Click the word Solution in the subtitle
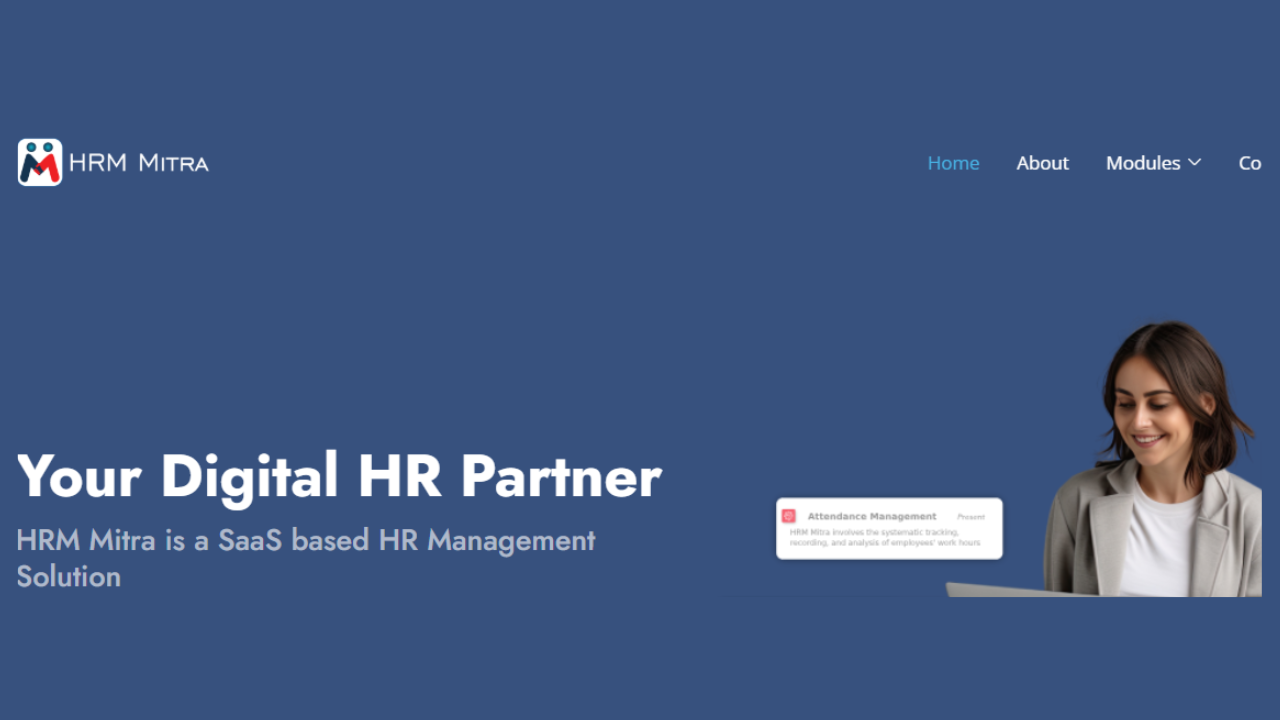 [69, 577]
